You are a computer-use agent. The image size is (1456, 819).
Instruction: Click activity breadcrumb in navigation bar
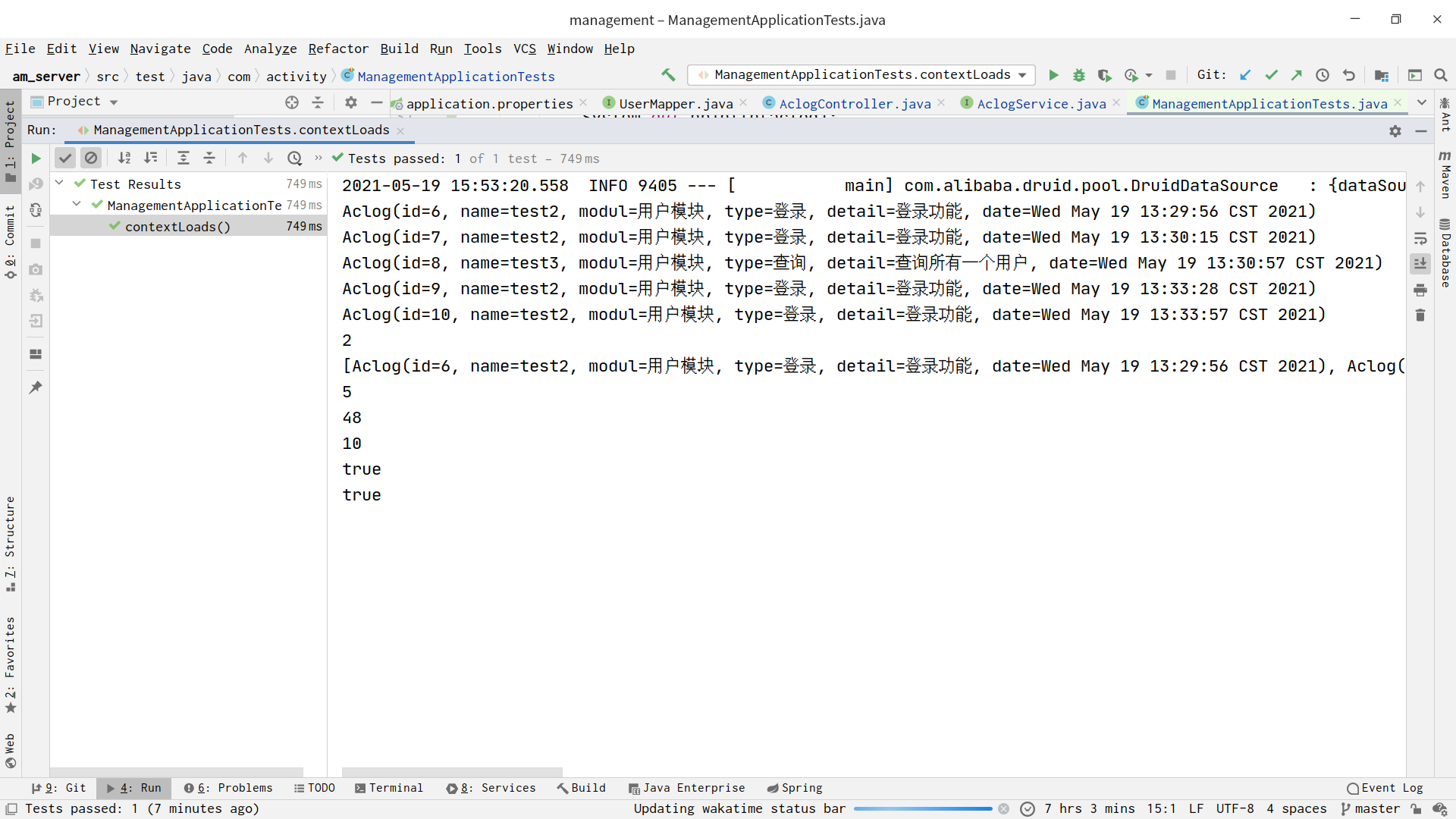pos(296,77)
